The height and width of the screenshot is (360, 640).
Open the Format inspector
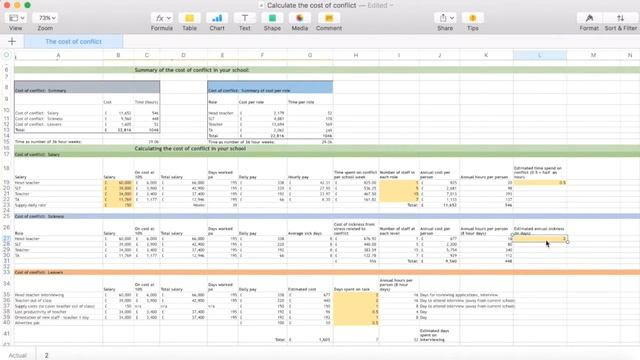pyautogui.click(x=589, y=18)
